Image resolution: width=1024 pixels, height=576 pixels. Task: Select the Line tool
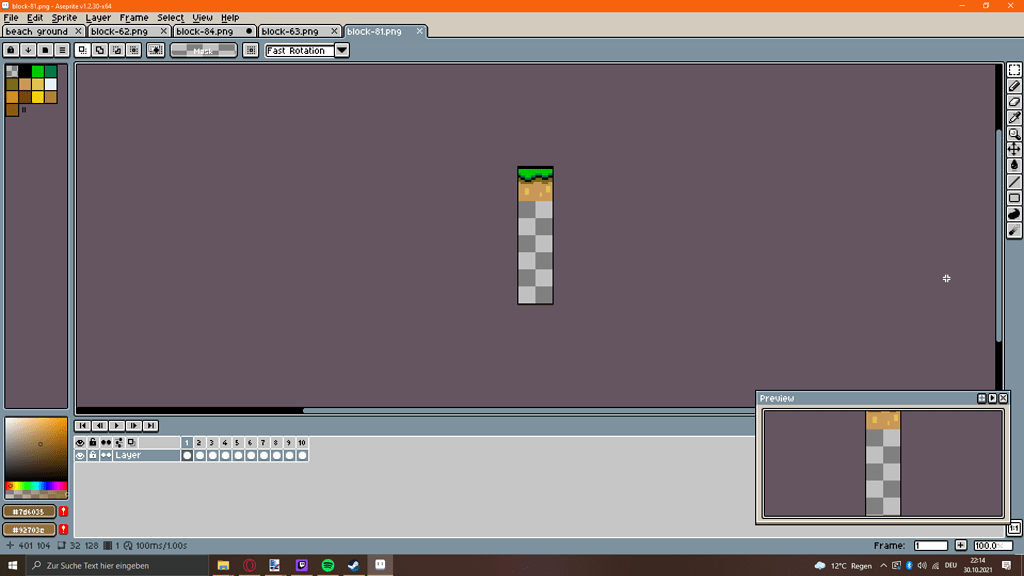pos(1014,182)
